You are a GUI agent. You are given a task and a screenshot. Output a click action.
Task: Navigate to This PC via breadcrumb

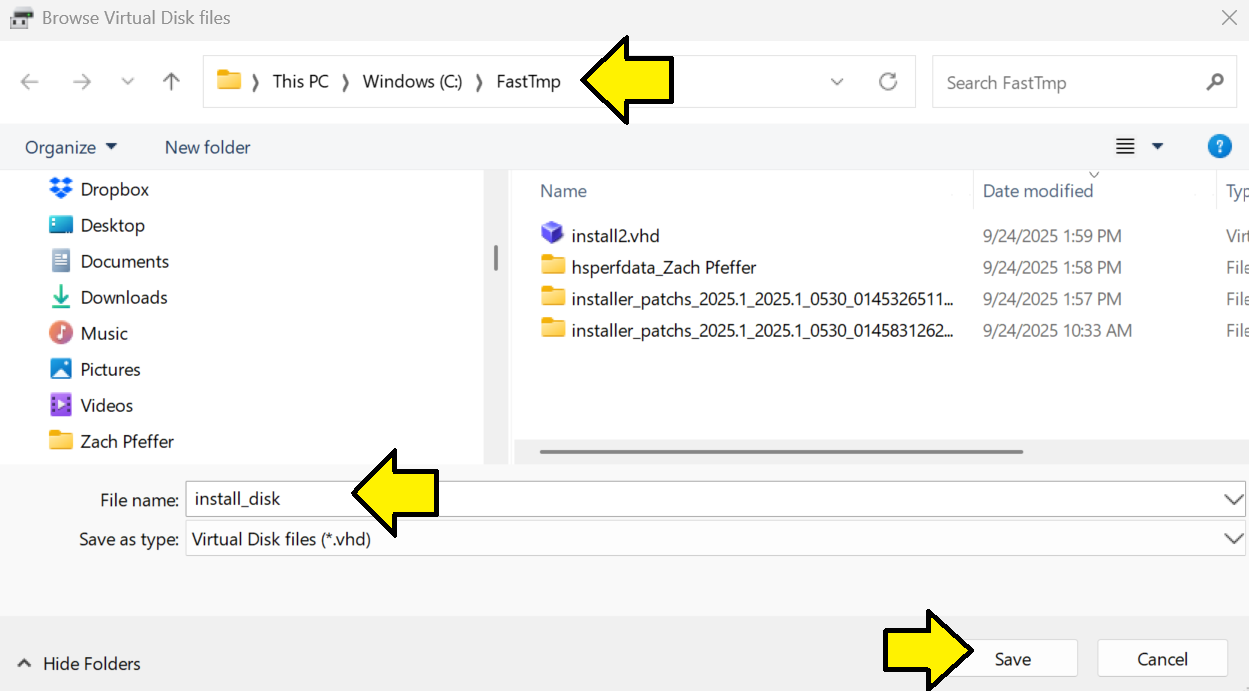click(x=300, y=81)
